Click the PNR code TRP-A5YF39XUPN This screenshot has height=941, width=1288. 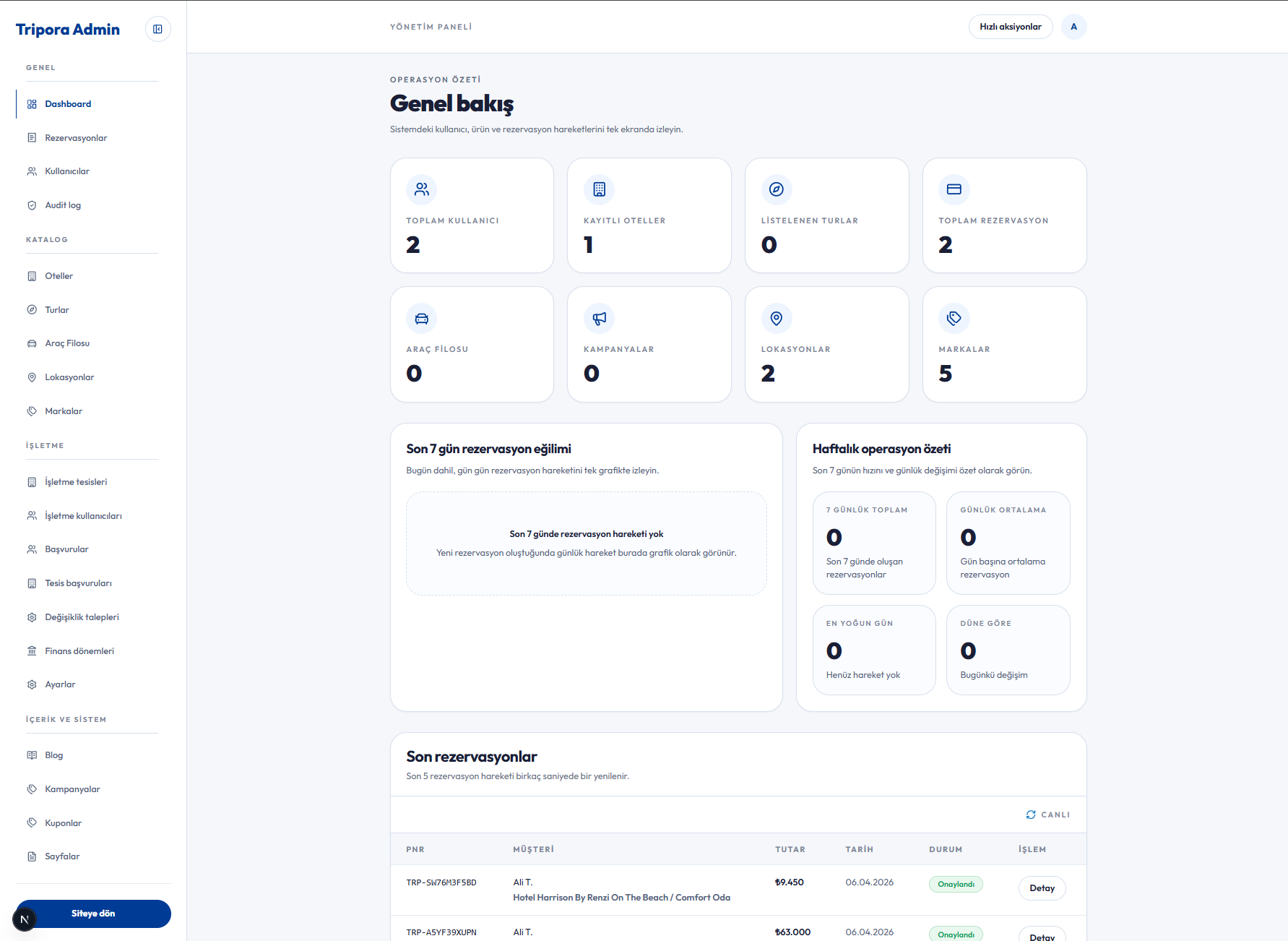(441, 932)
